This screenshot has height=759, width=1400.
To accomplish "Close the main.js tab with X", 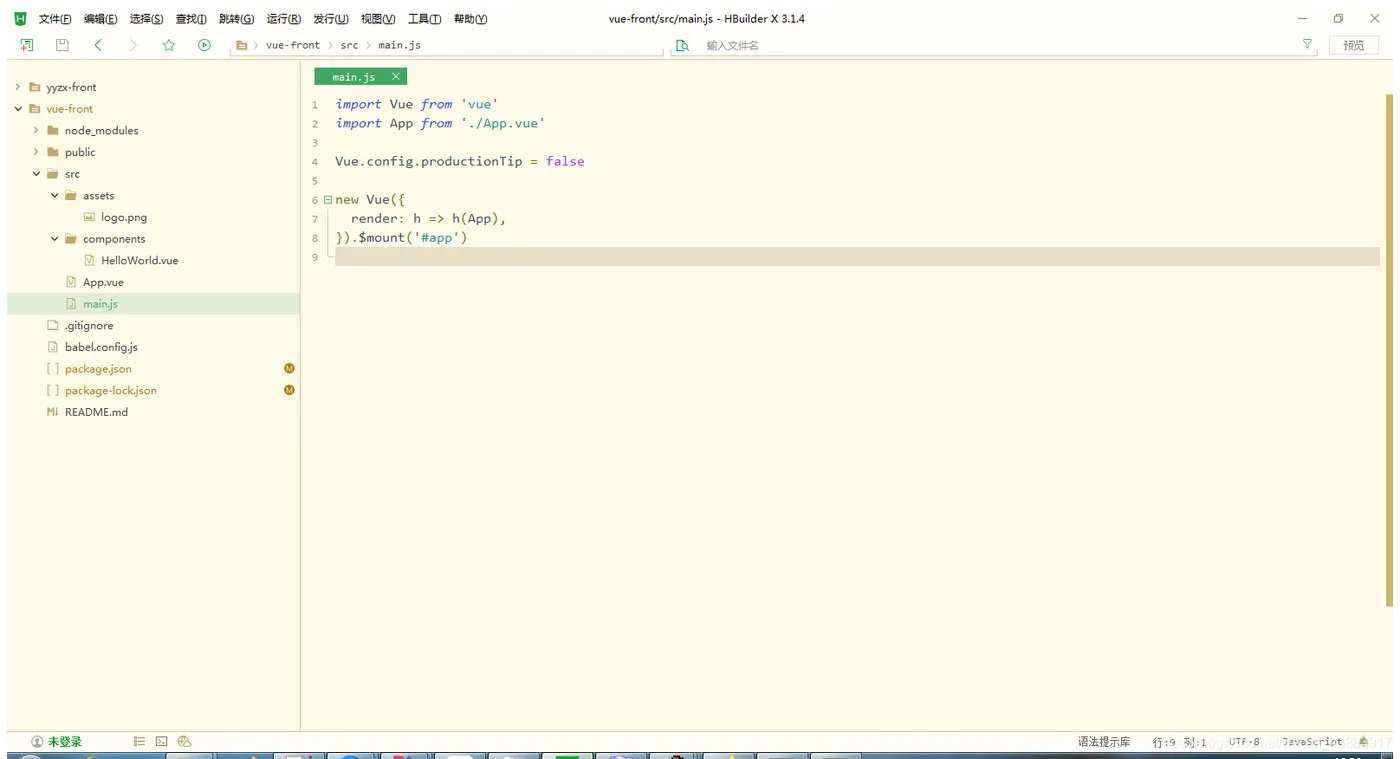I will [x=396, y=77].
